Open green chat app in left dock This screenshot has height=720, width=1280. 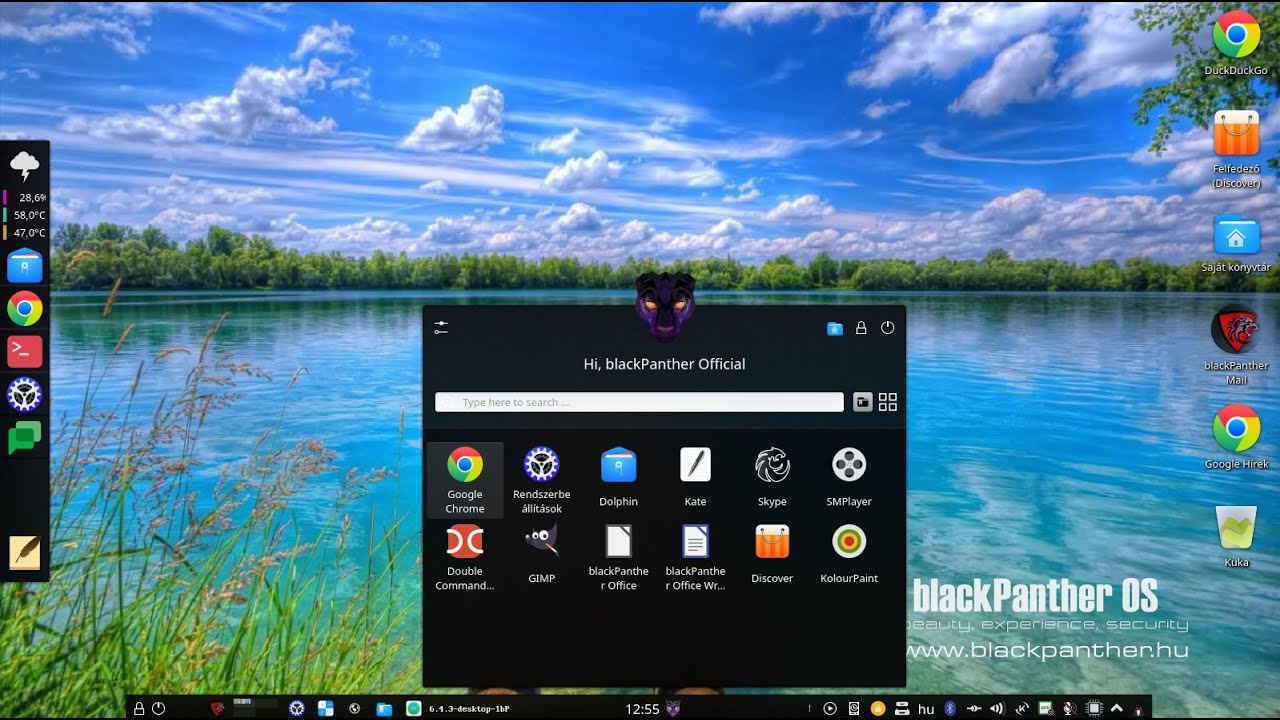25,438
